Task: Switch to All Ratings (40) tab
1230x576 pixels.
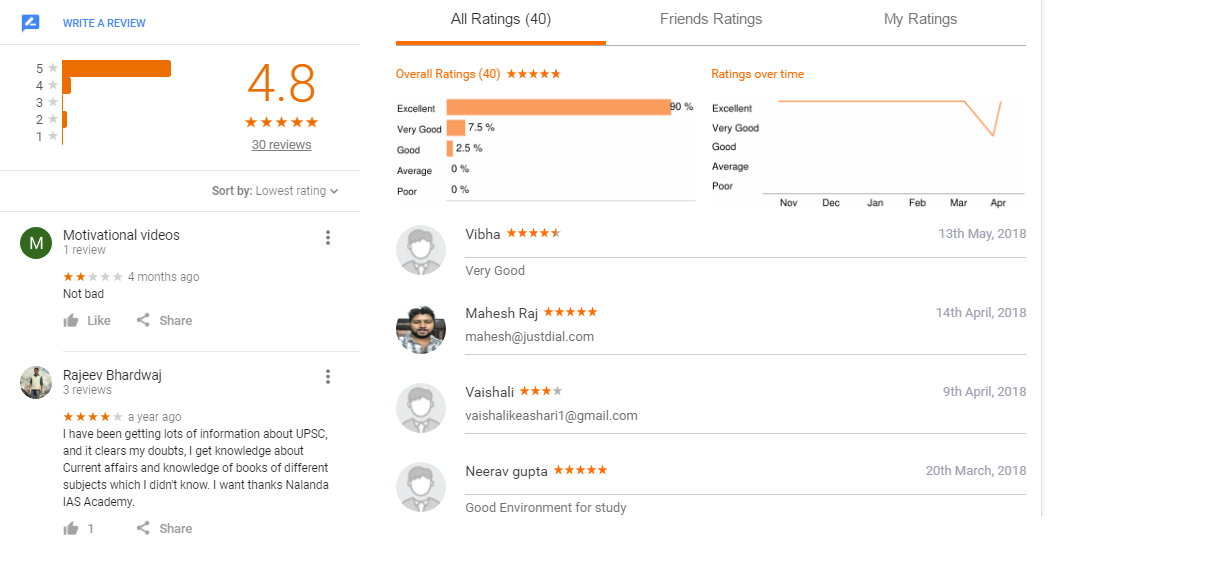Action: point(501,20)
